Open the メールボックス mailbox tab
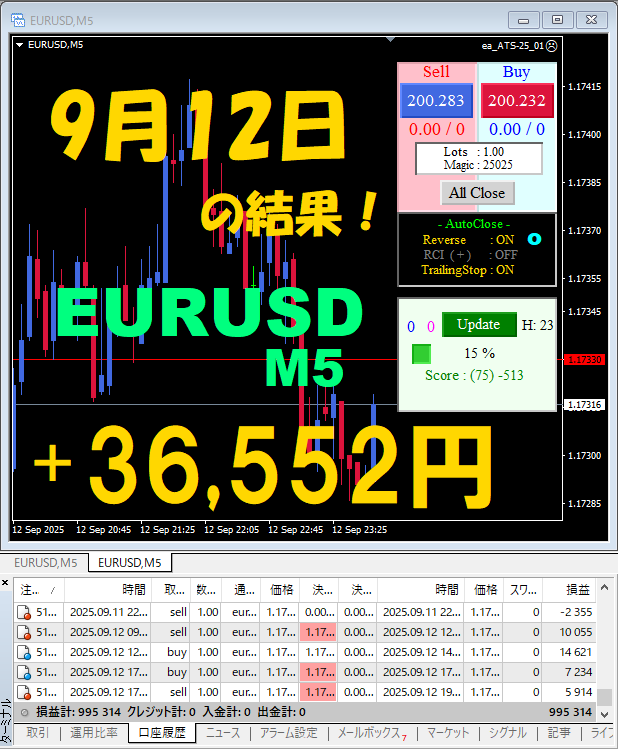The height and width of the screenshot is (749, 618). click(x=372, y=733)
